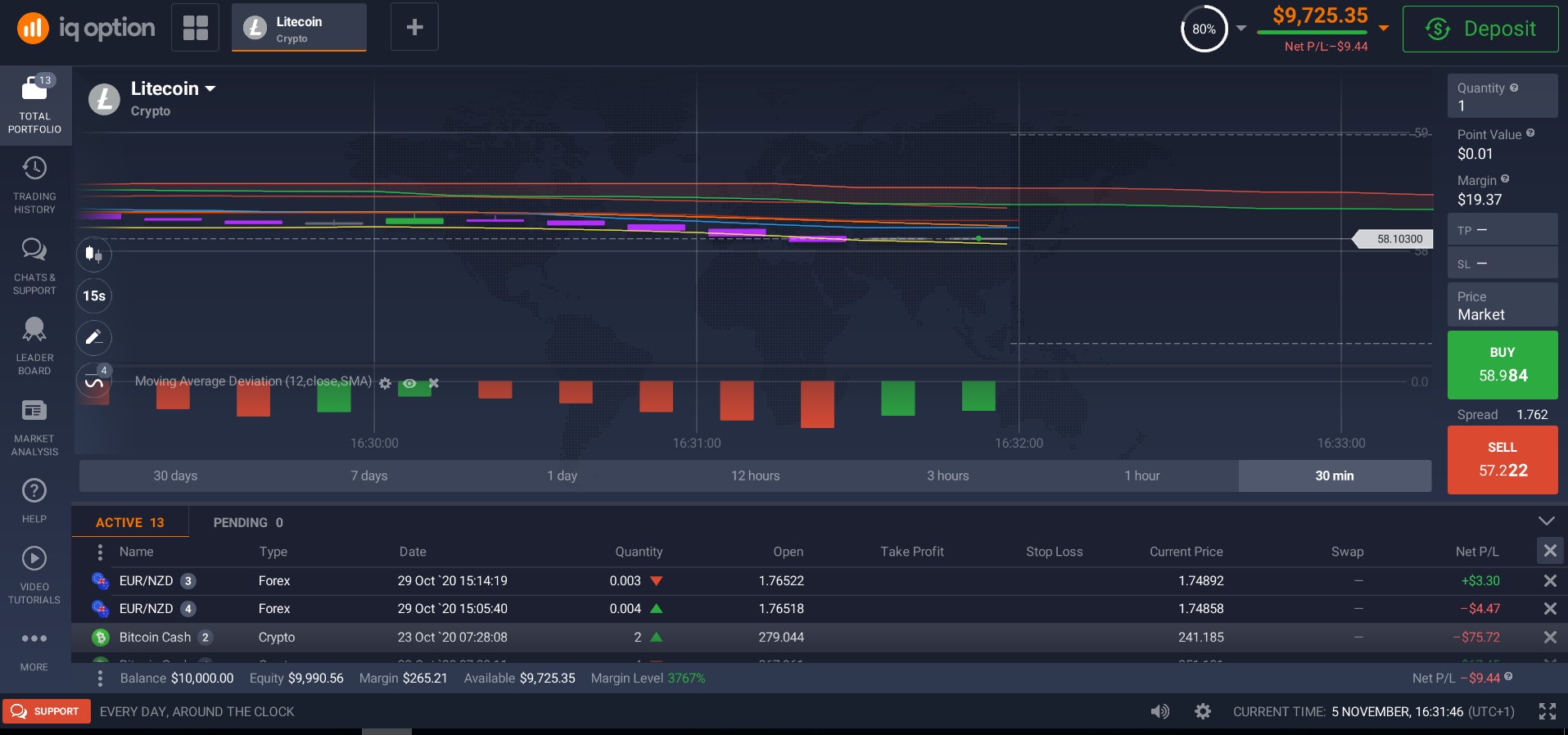Open settings gear in bottom bar
1568x735 pixels.
click(1202, 711)
